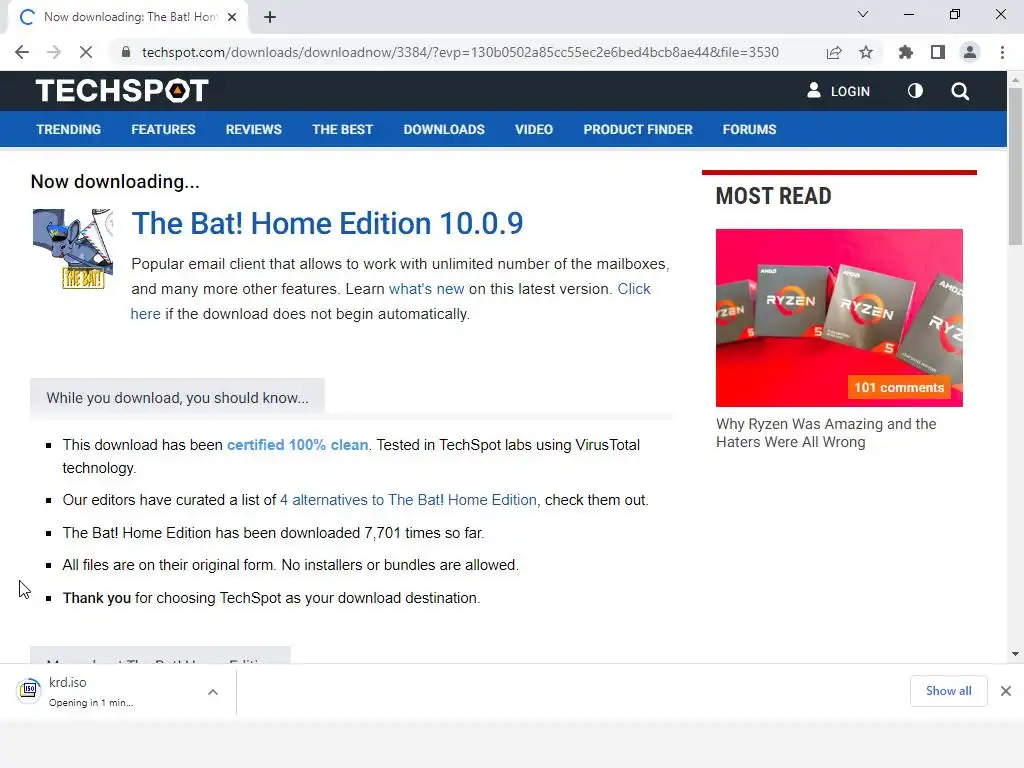Image resolution: width=1024 pixels, height=768 pixels.
Task: Expand krd.iso download options chevron
Action: click(213, 692)
